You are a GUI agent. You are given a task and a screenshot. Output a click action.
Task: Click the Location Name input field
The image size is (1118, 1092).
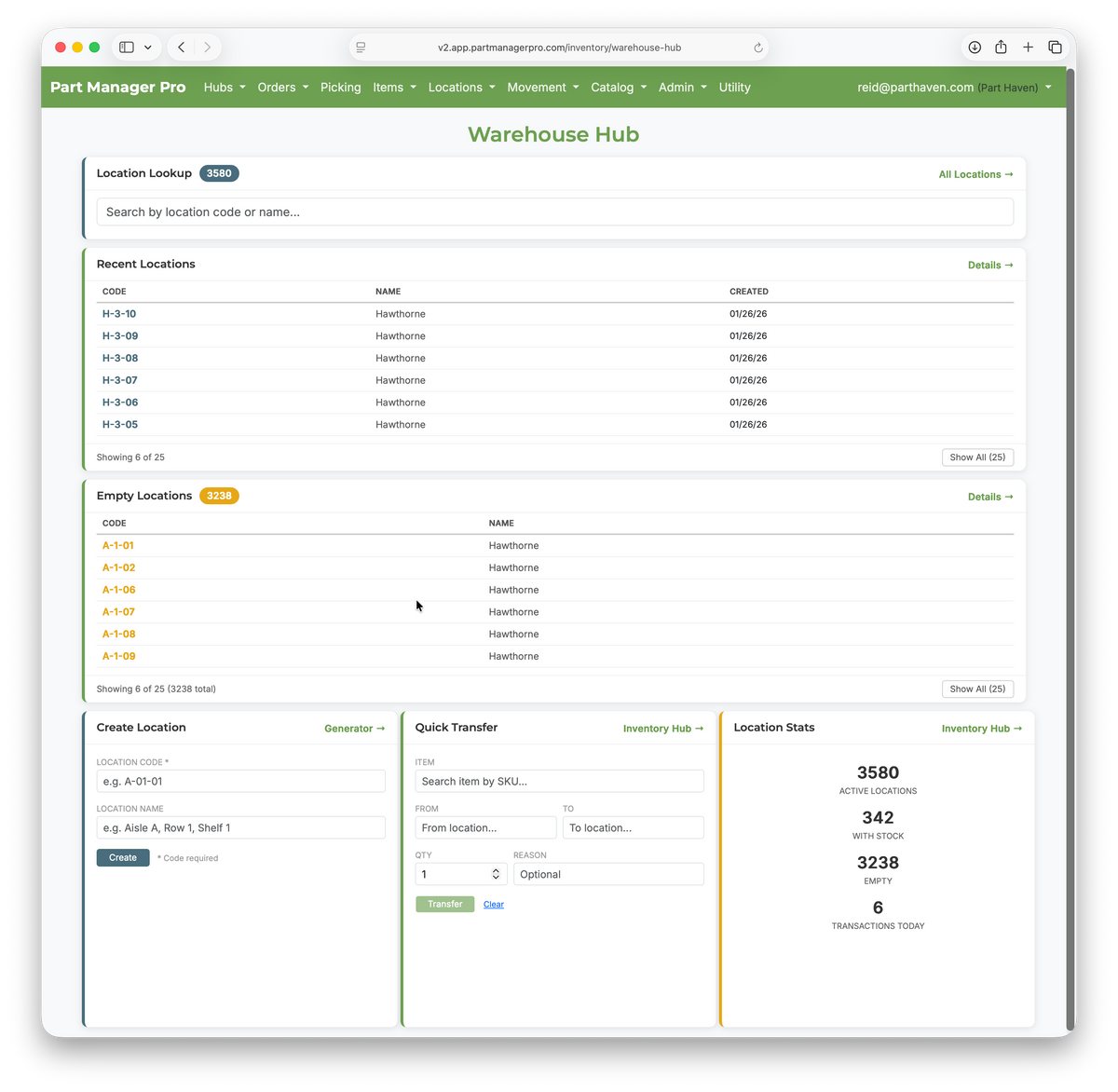(x=241, y=828)
